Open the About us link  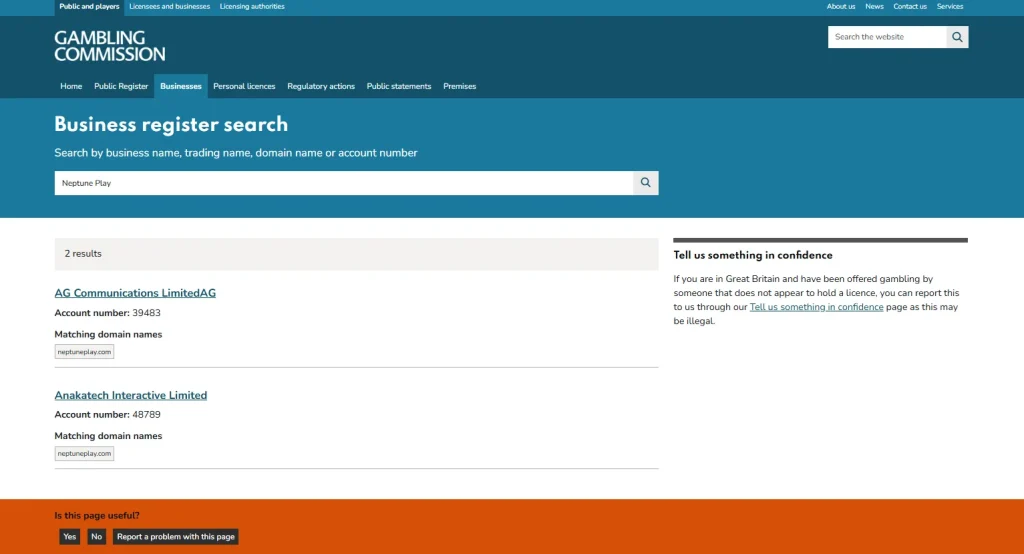840,7
